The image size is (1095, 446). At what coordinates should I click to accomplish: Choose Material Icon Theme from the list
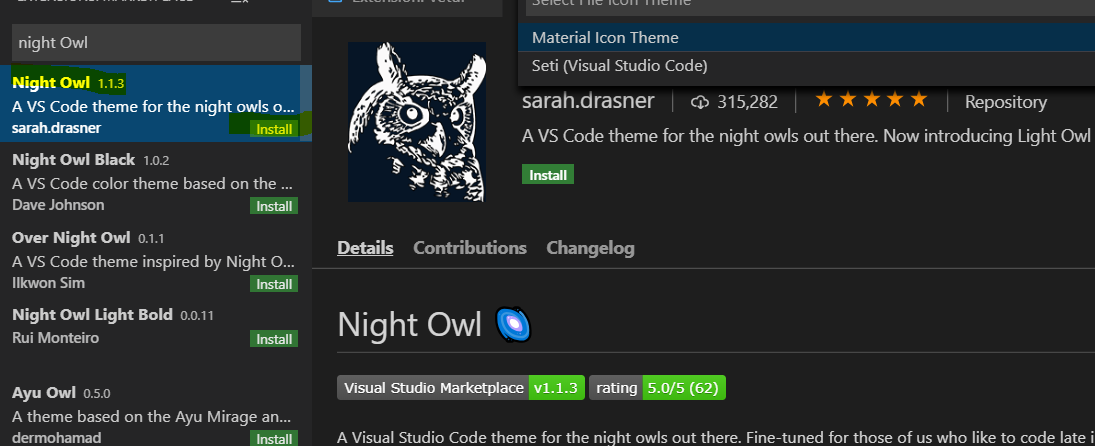pos(807,37)
